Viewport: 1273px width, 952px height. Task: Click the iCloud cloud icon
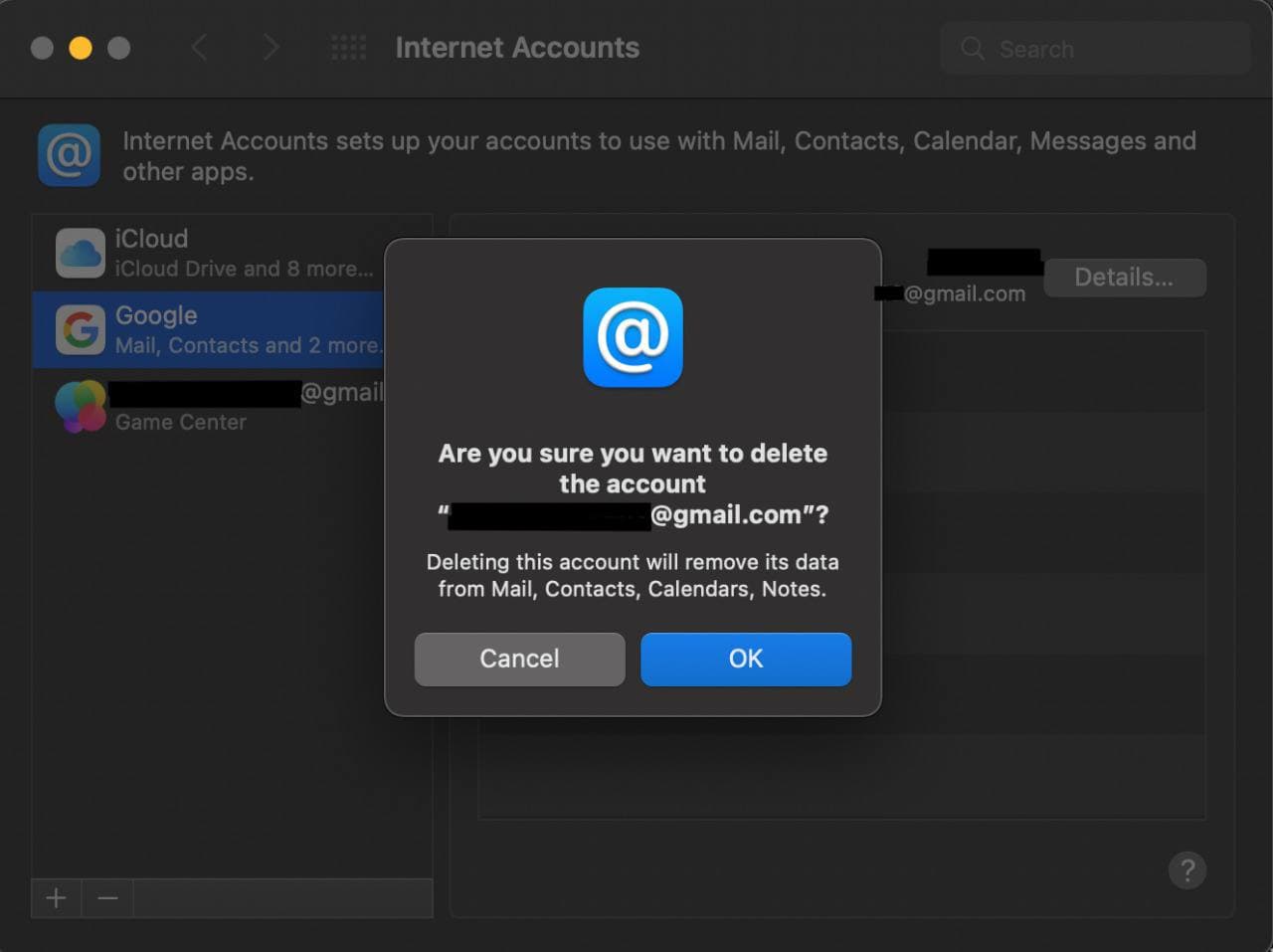click(x=80, y=253)
